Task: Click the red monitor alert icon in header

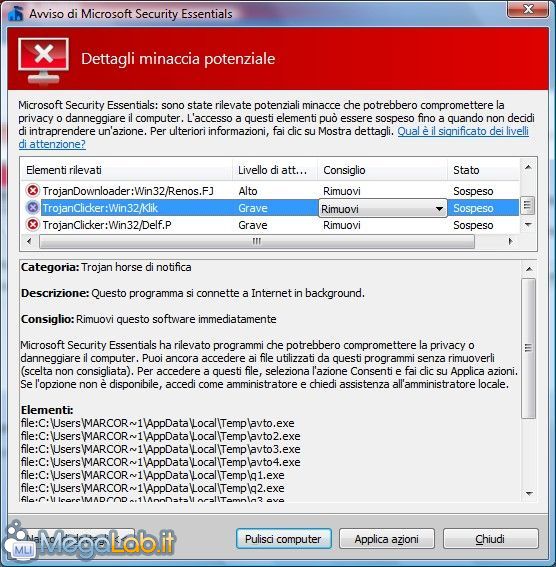Action: (43, 60)
